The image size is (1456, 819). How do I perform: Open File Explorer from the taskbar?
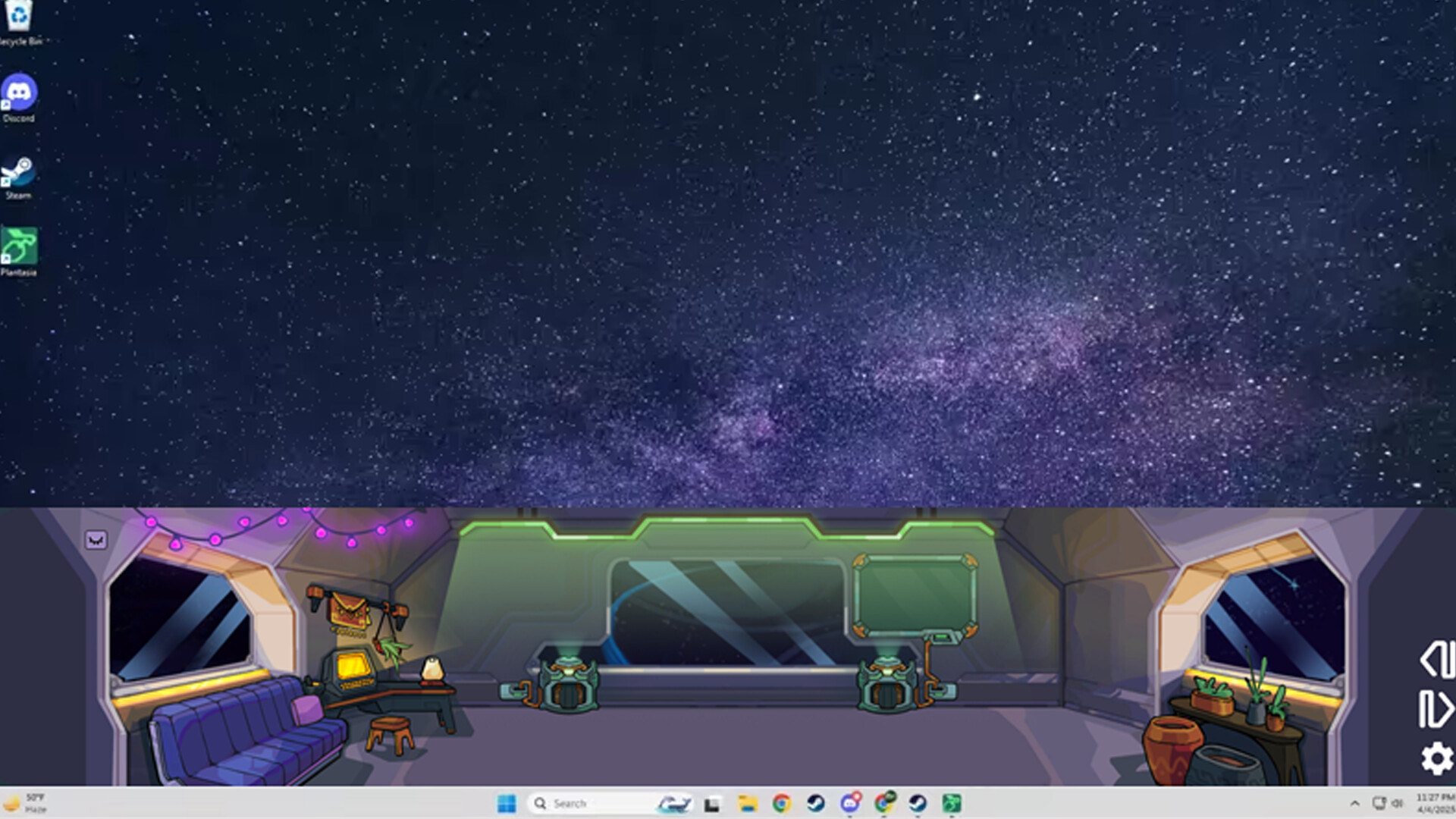(748, 802)
